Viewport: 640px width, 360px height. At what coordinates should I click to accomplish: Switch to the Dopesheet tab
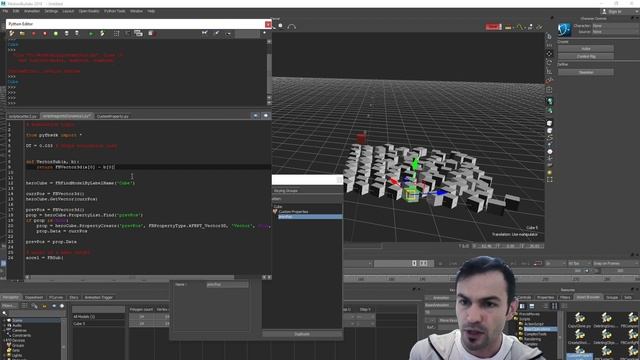point(34,297)
